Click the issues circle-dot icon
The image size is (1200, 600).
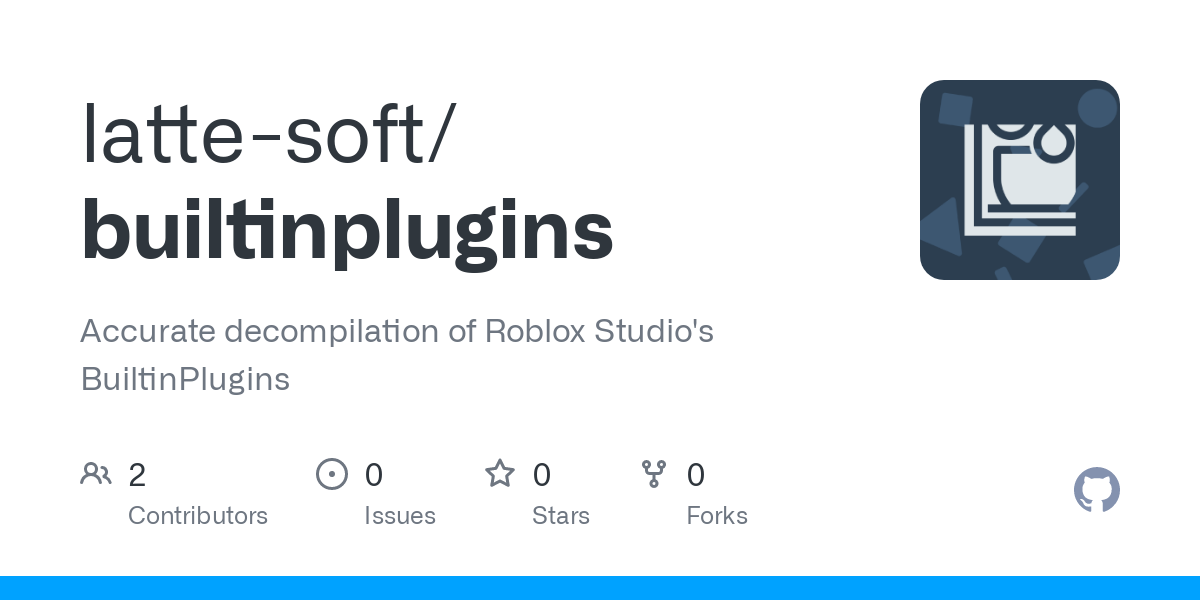tap(331, 474)
